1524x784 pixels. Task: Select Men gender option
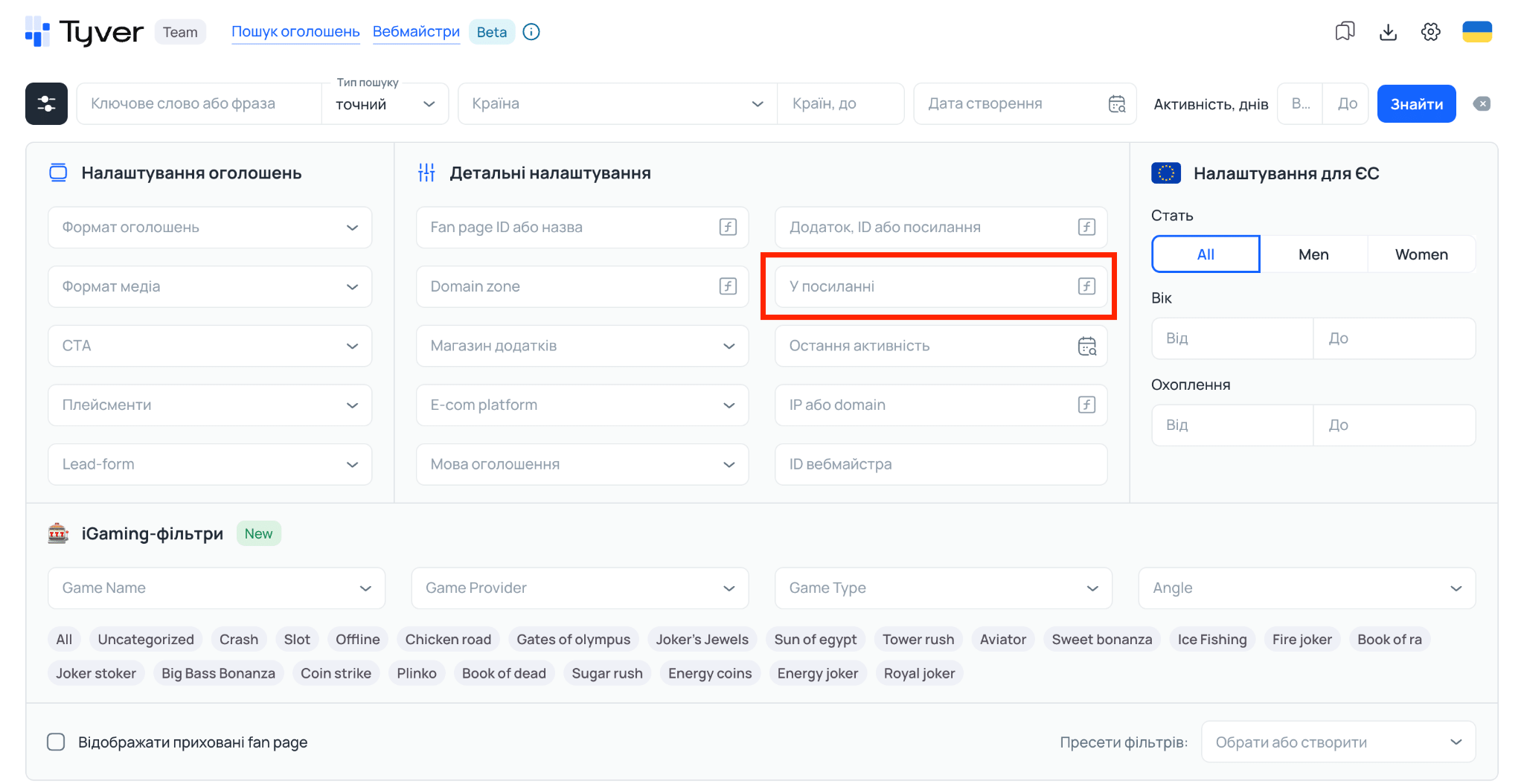pos(1313,254)
